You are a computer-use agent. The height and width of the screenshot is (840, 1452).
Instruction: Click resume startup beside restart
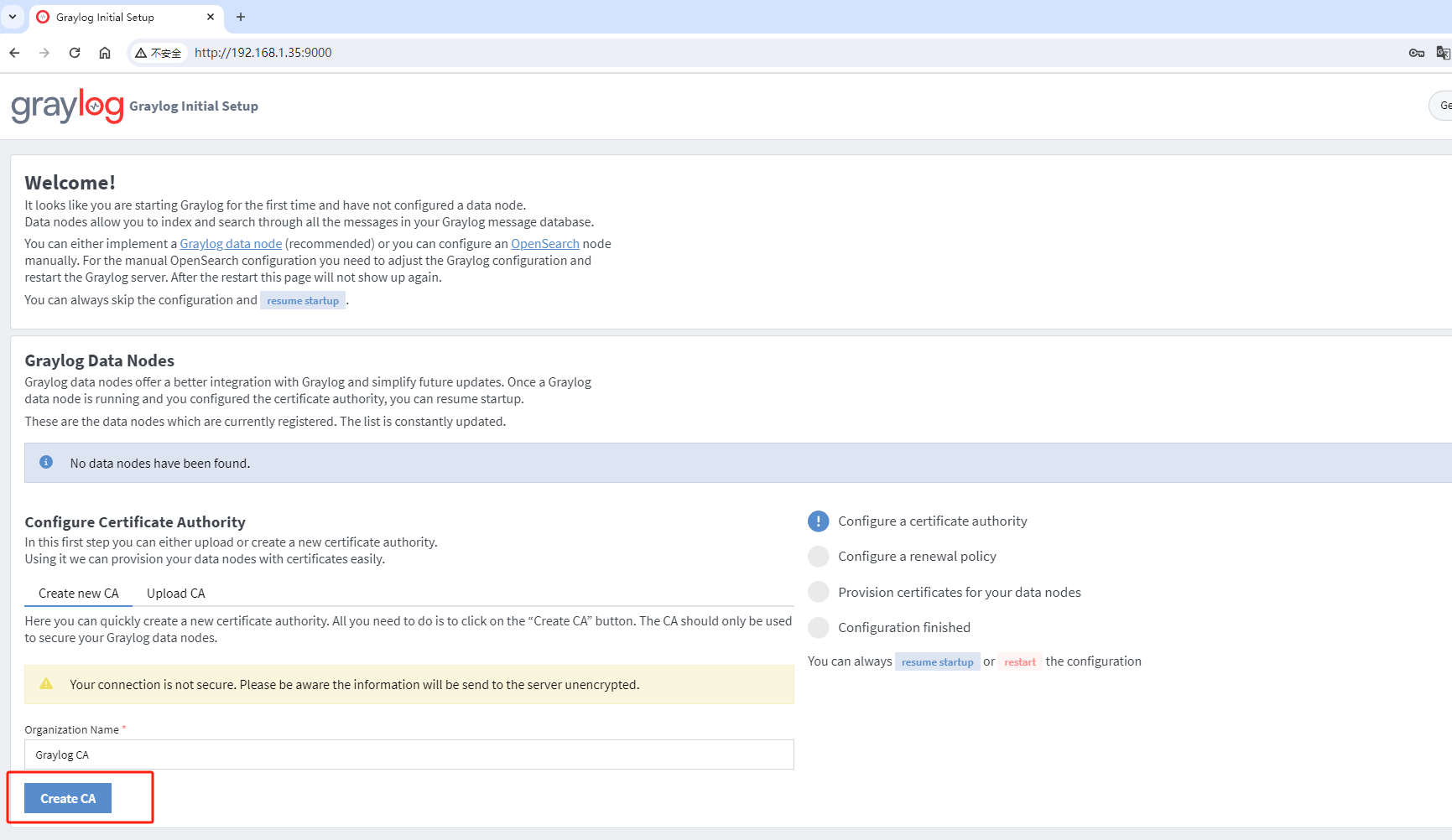click(x=937, y=662)
